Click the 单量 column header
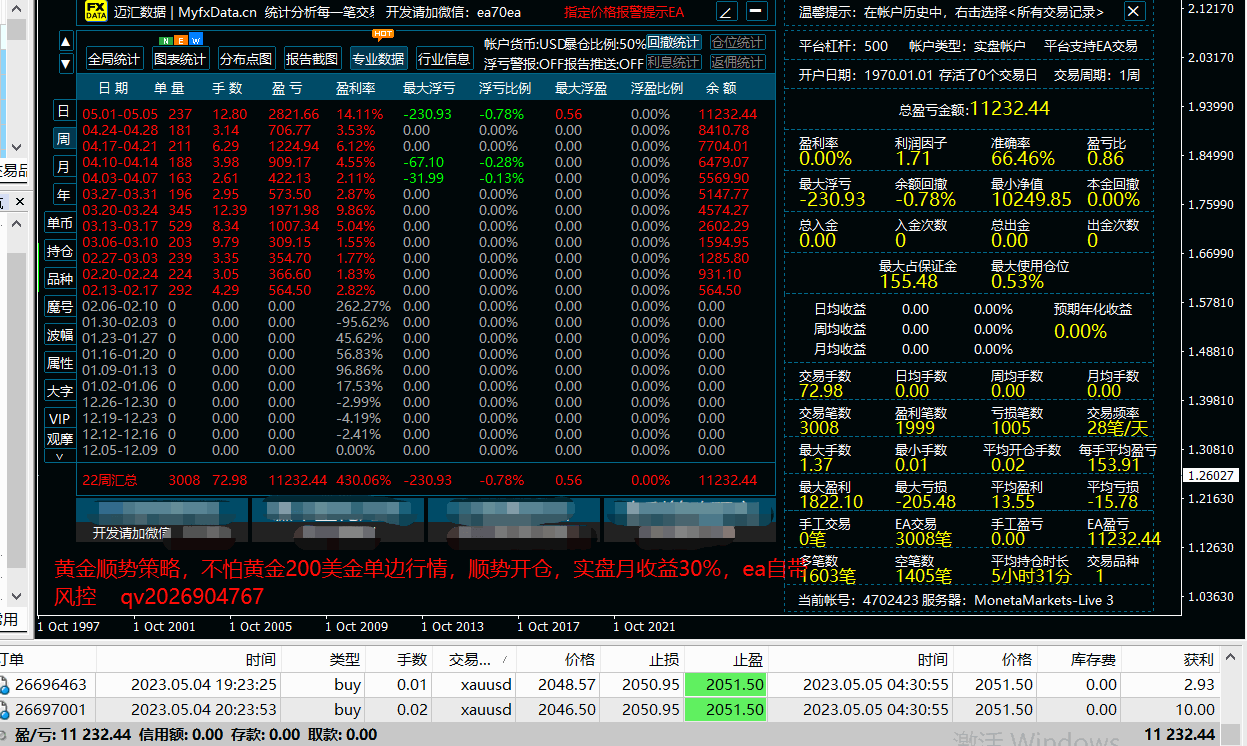 169,89
